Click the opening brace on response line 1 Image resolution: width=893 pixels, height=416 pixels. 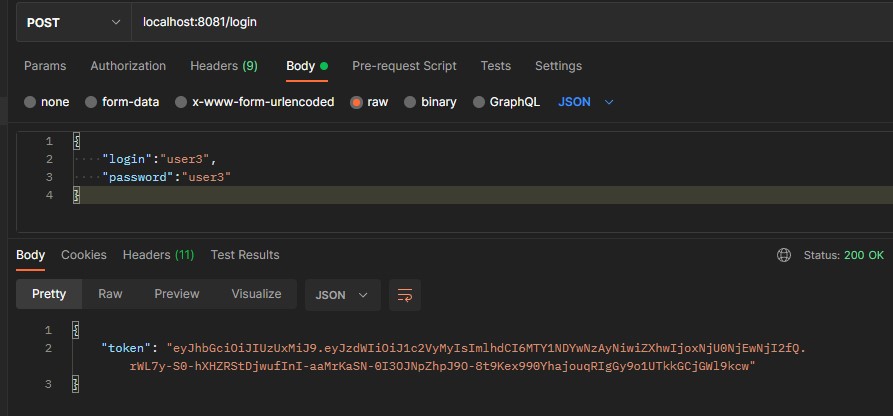coord(76,330)
